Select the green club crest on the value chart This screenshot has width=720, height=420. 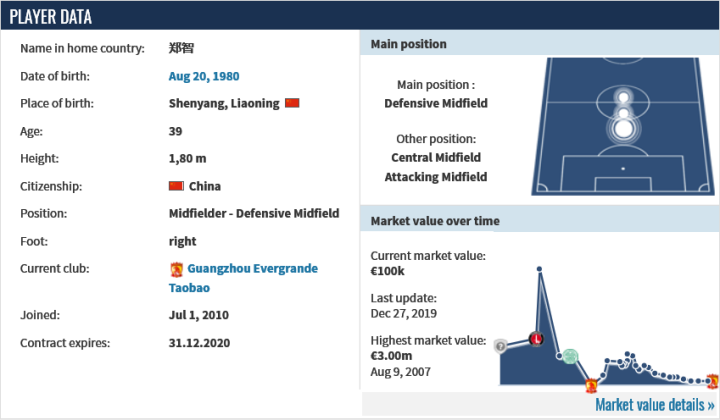tap(569, 356)
